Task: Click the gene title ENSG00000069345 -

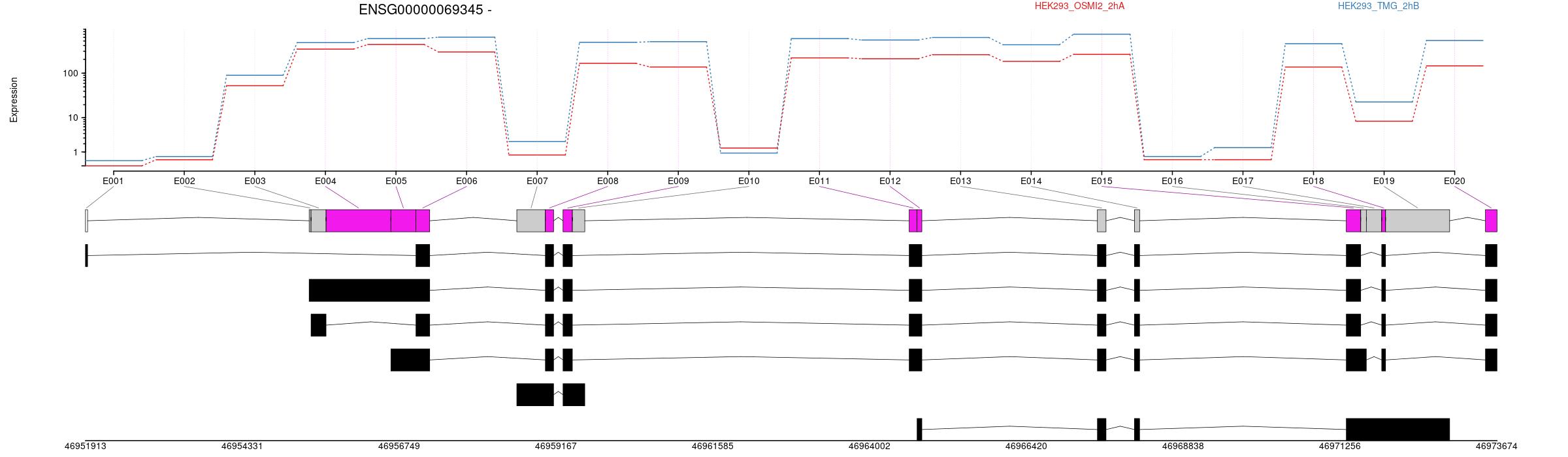Action: pyautogui.click(x=425, y=10)
